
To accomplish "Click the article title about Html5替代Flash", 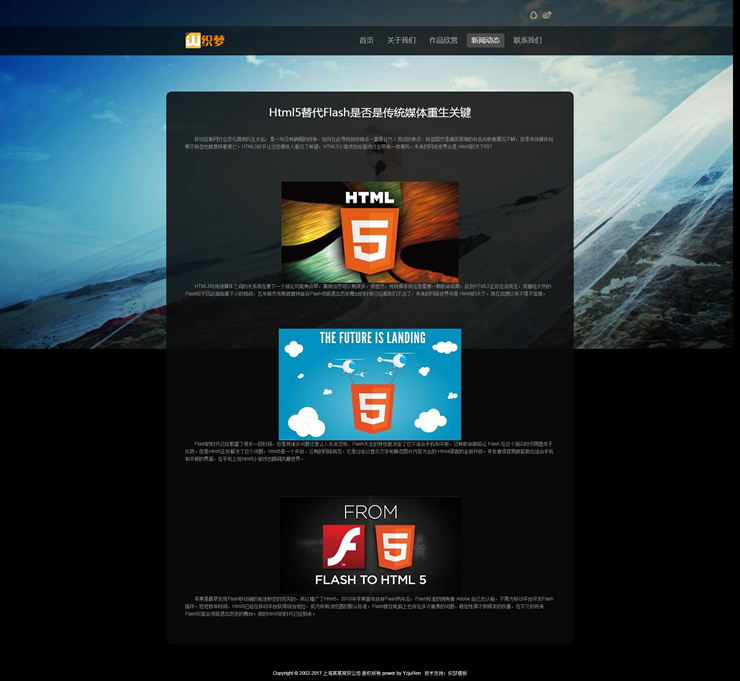I will click(370, 113).
